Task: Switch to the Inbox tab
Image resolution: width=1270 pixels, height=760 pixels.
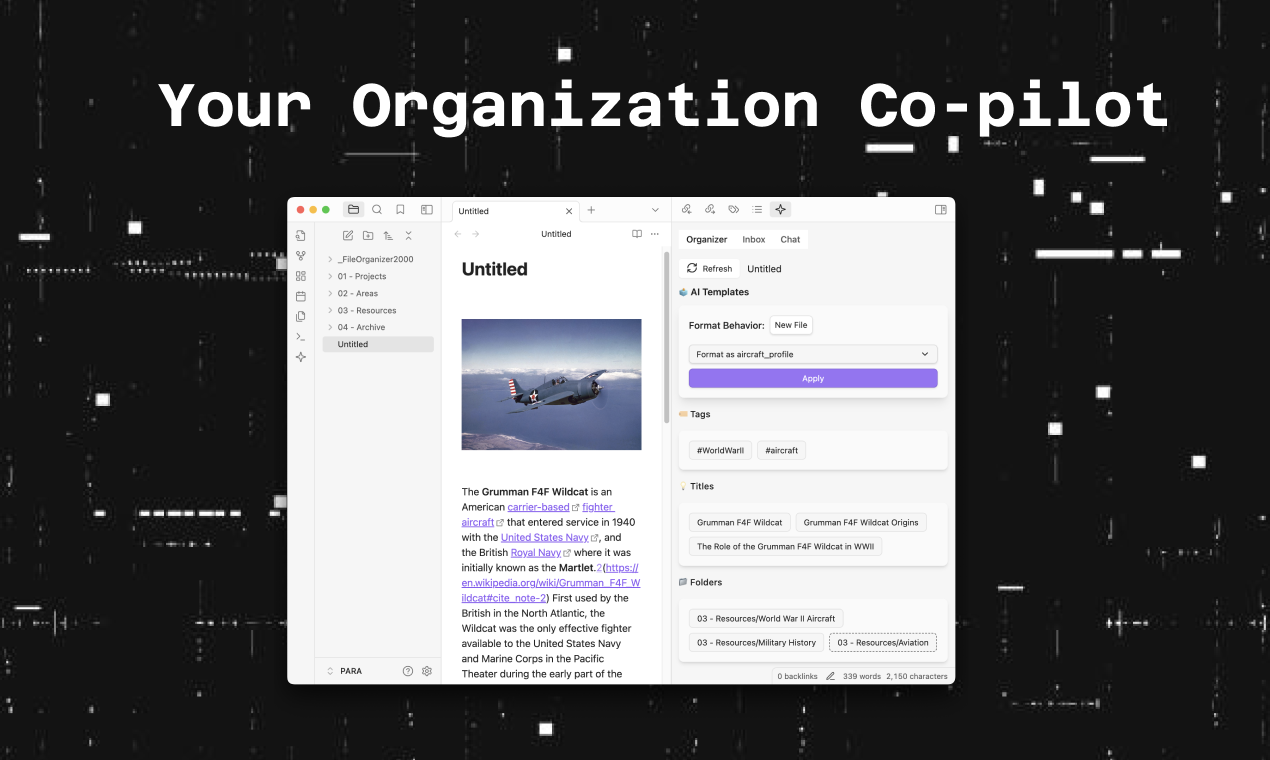Action: (754, 239)
